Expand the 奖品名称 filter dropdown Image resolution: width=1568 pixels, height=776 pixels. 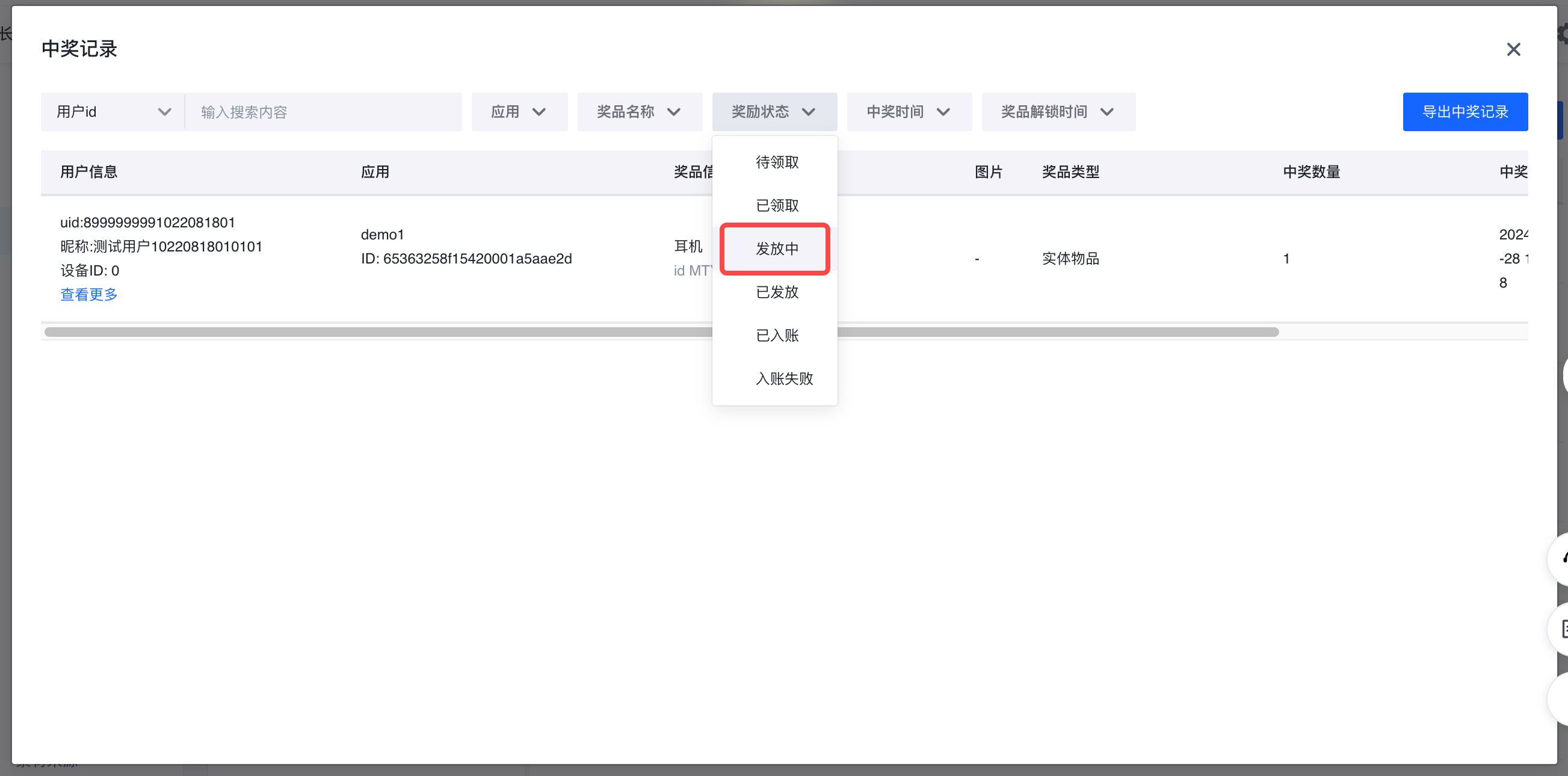click(640, 112)
